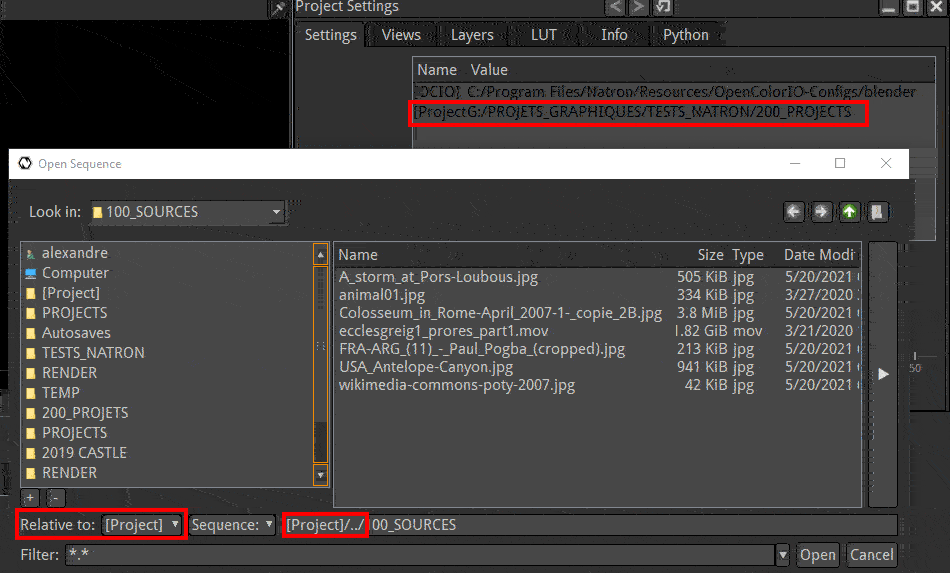Undo arrow in Project Settings header
Image resolution: width=950 pixels, height=573 pixels.
click(x=616, y=7)
